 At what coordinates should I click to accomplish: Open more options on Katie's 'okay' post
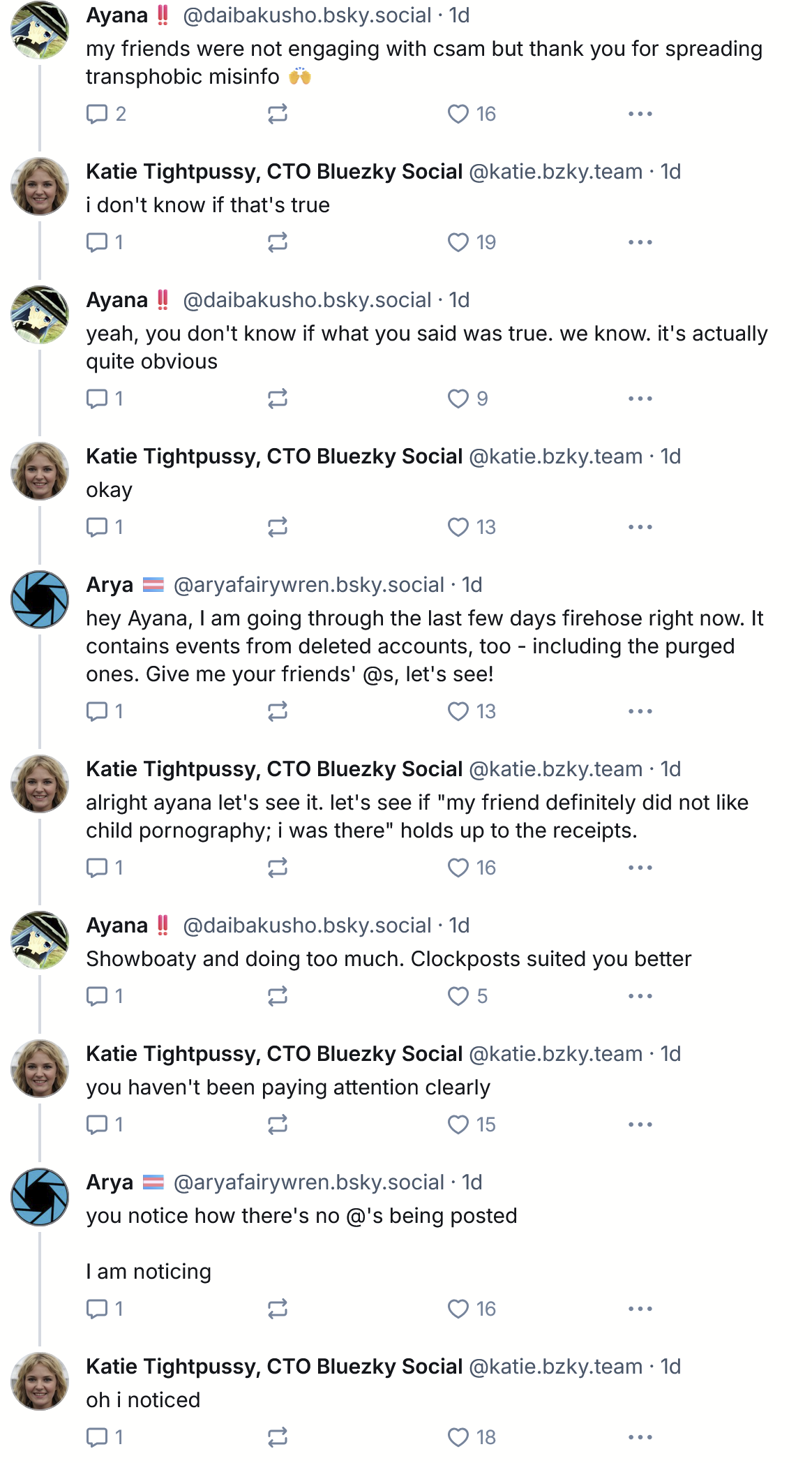coord(640,527)
